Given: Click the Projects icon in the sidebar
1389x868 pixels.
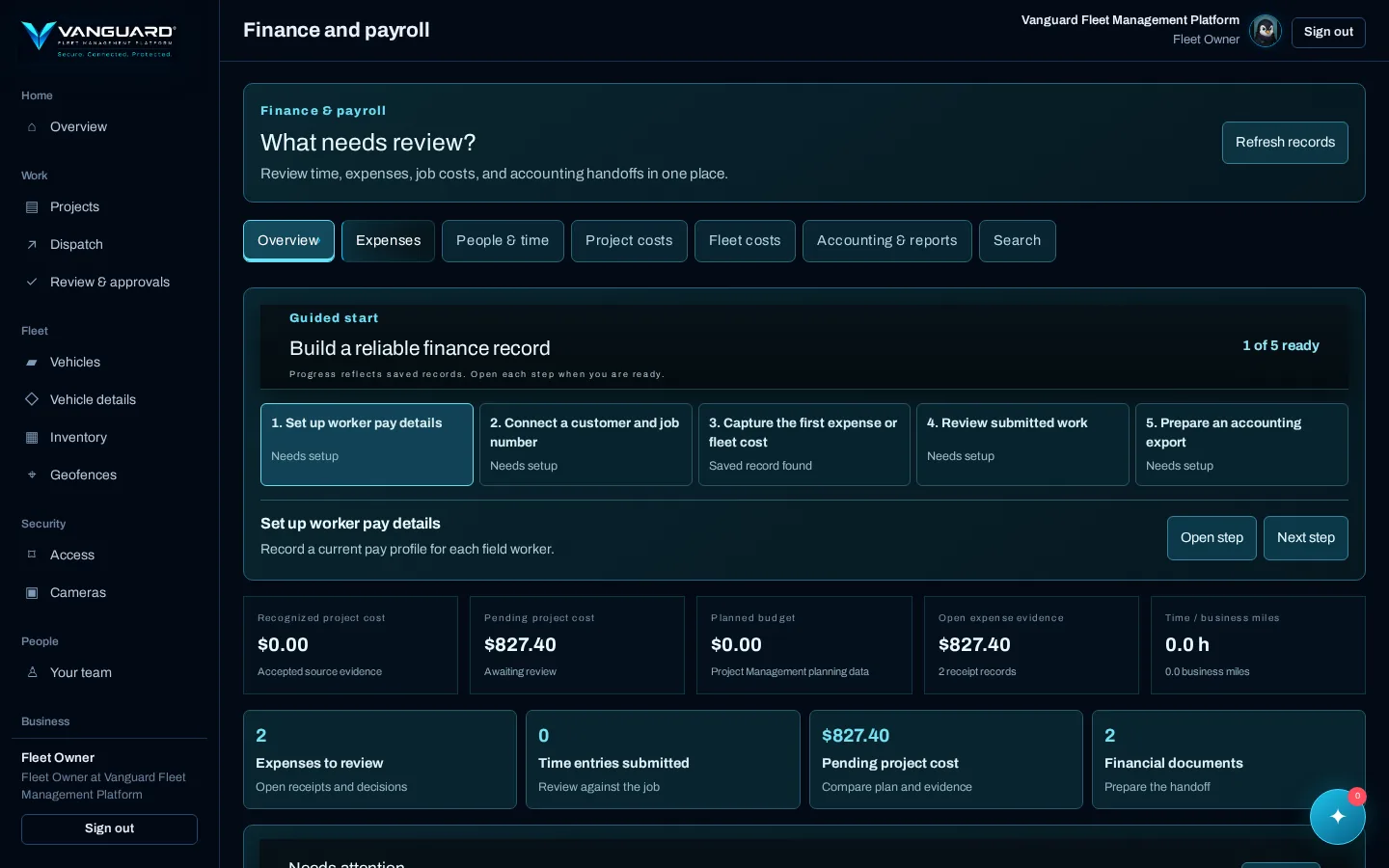Looking at the screenshot, I should pos(32,207).
